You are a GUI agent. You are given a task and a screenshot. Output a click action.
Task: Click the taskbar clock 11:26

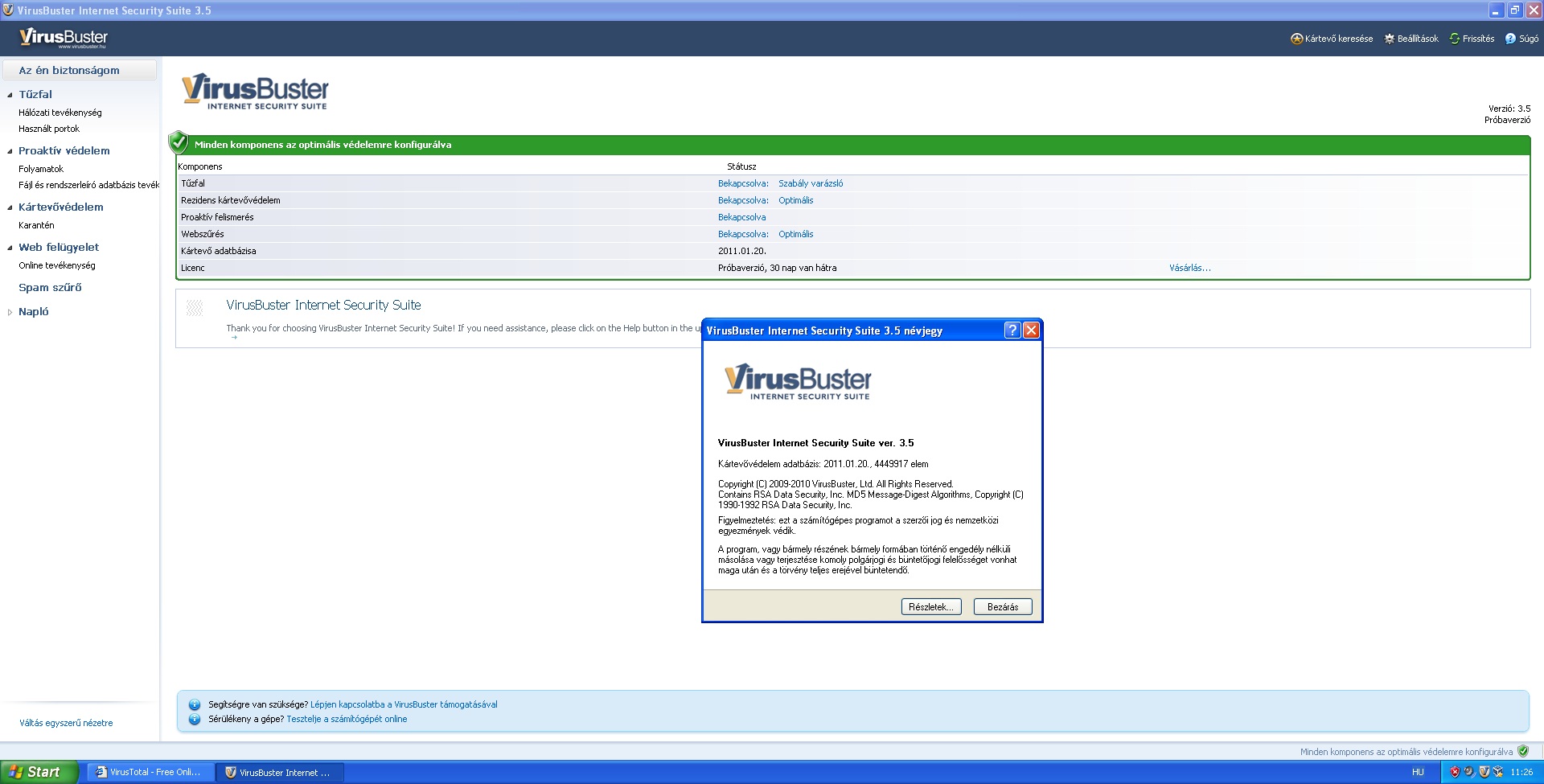point(1521,772)
